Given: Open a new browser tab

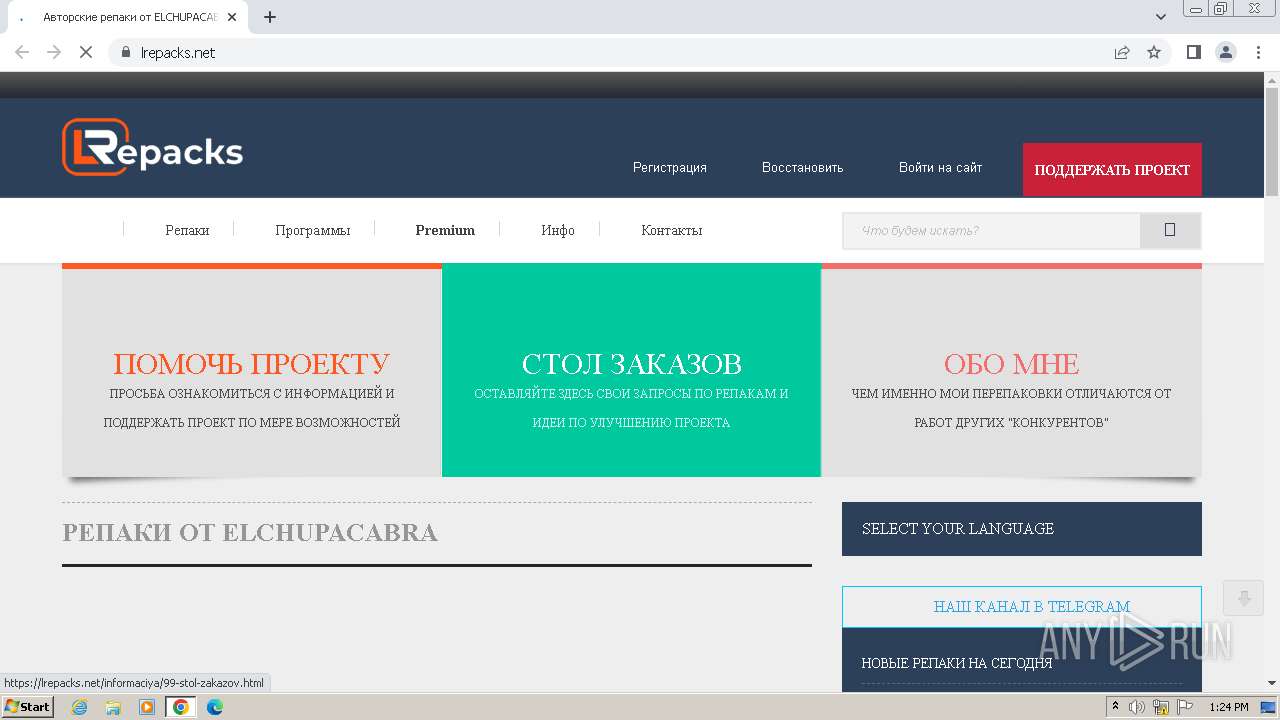Looking at the screenshot, I should tap(270, 17).
